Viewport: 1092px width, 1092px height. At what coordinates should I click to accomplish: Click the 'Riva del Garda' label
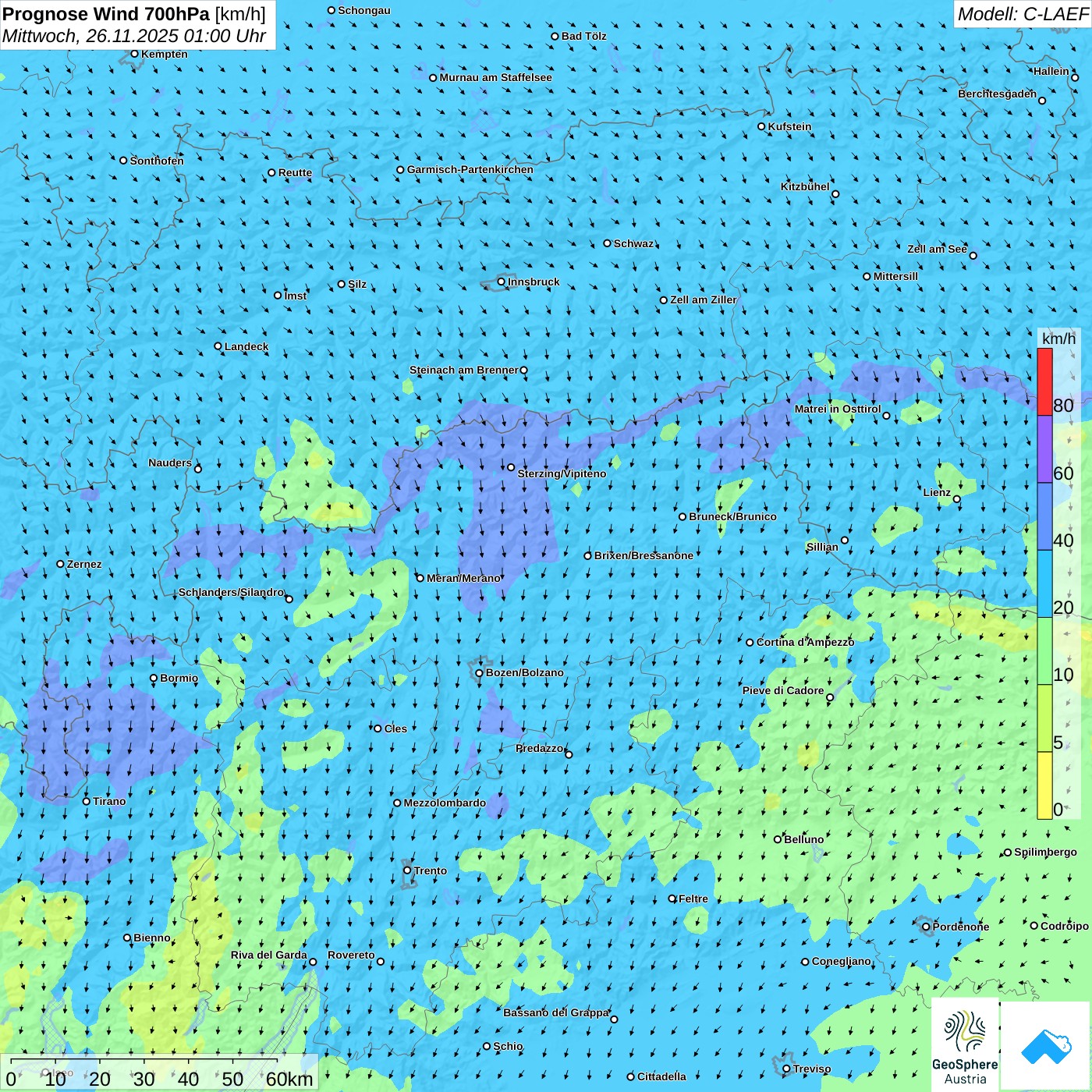click(268, 955)
